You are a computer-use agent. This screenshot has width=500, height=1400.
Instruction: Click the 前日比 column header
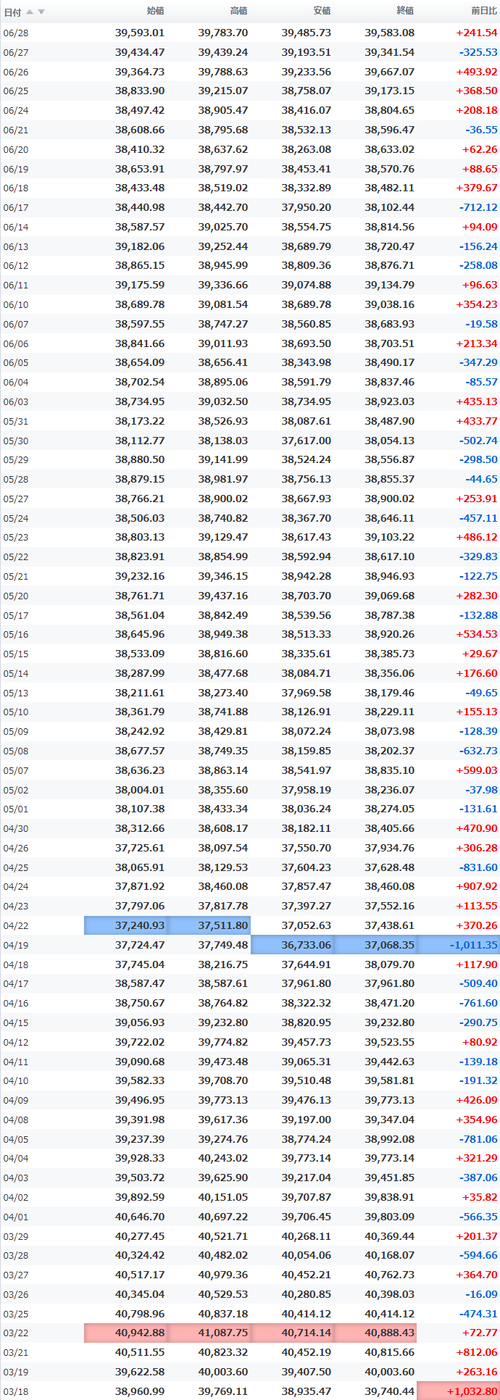(x=483, y=12)
